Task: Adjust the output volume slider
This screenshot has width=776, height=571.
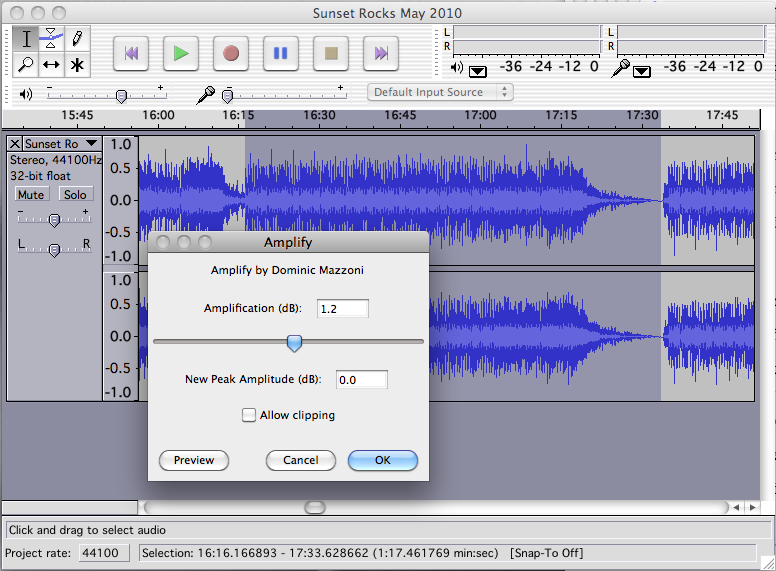Action: (121, 95)
